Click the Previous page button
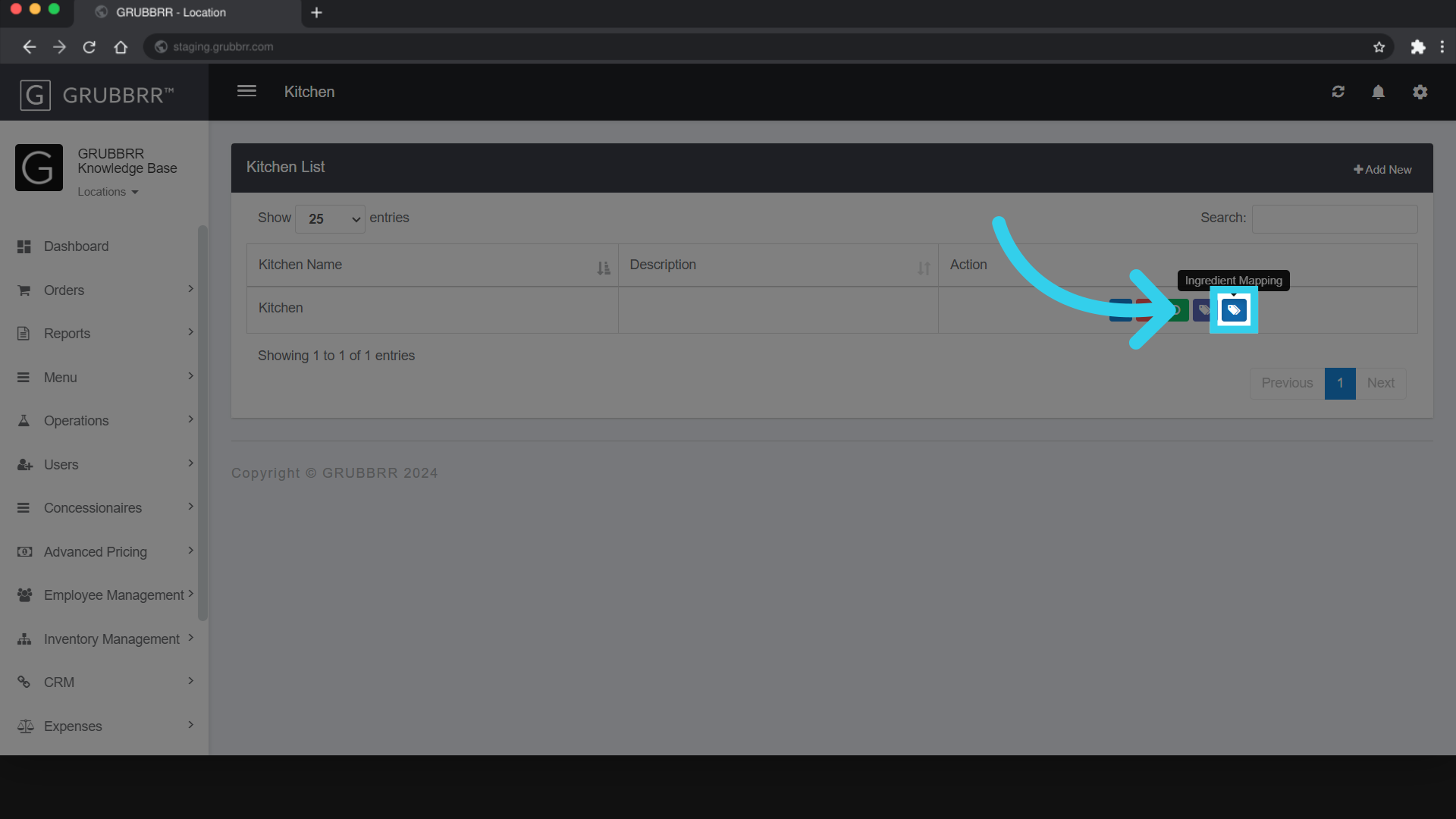This screenshot has width=1456, height=819. pyautogui.click(x=1287, y=384)
